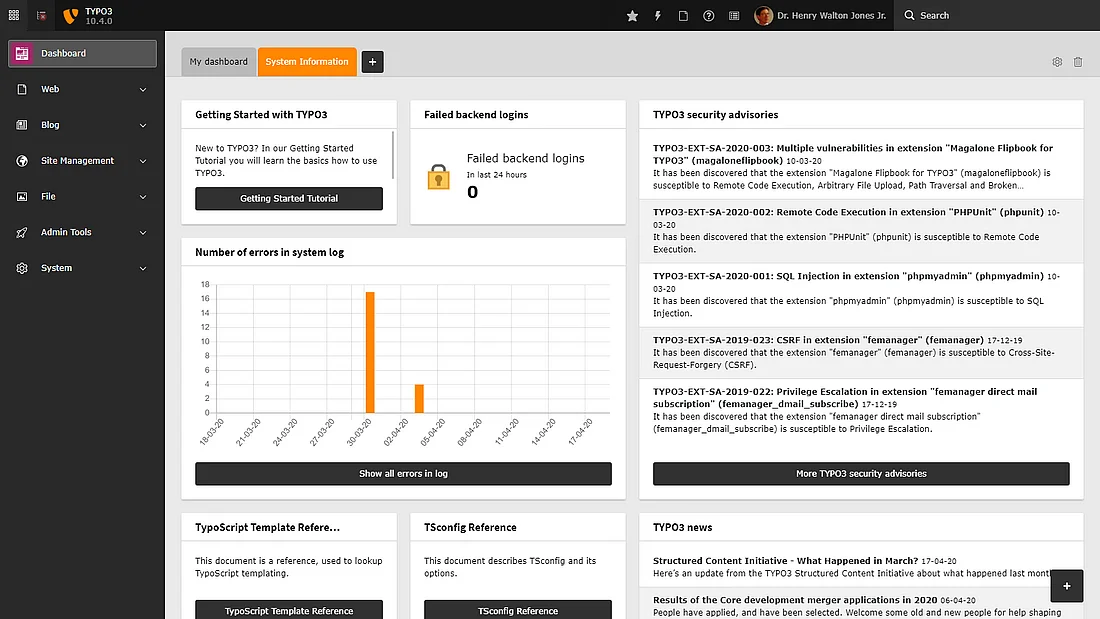Click the add widget plus button
Viewport: 1100px width, 619px height.
pos(1066,586)
